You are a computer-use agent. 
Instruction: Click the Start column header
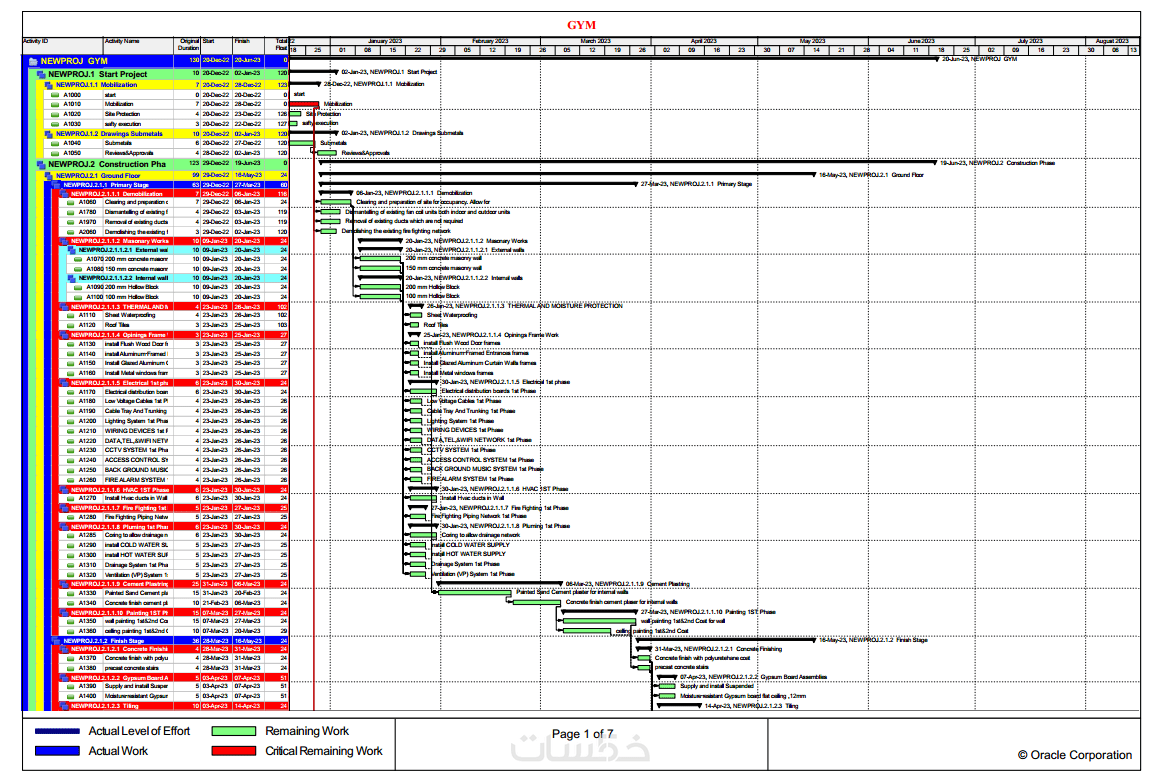[216, 45]
